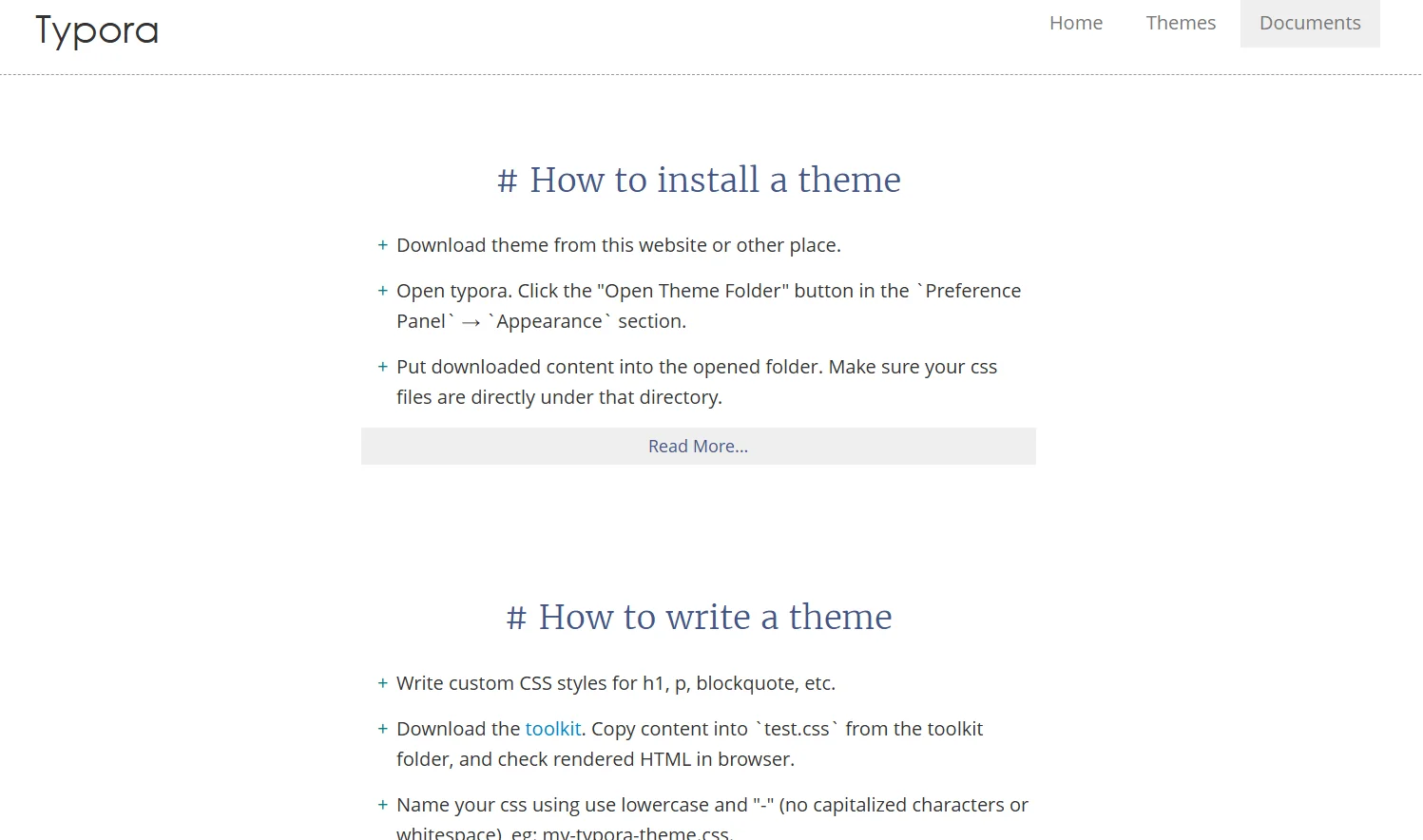Image resolution: width=1423 pixels, height=840 pixels.
Task: Click plus bullet beside "Put downloaded content"
Action: (382, 367)
